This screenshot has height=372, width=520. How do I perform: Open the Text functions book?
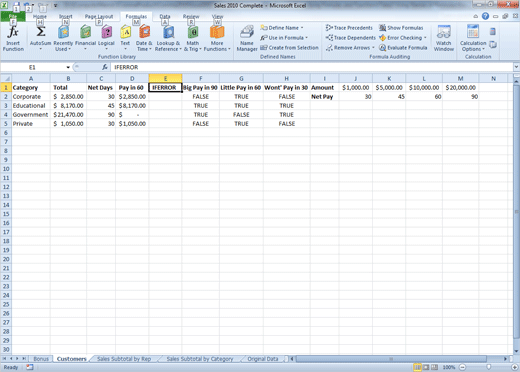125,39
